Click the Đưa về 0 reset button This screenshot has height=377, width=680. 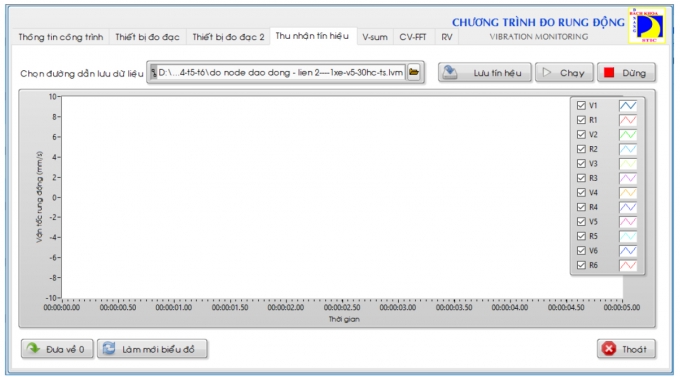pyautogui.click(x=57, y=349)
